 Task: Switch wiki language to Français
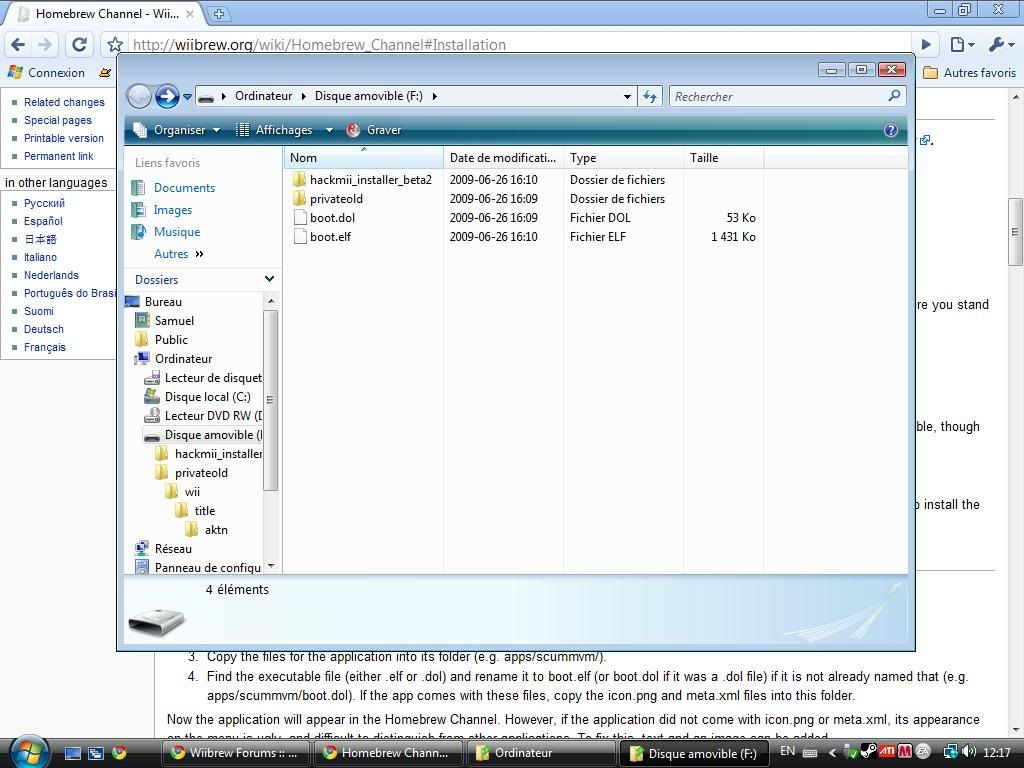coord(44,347)
